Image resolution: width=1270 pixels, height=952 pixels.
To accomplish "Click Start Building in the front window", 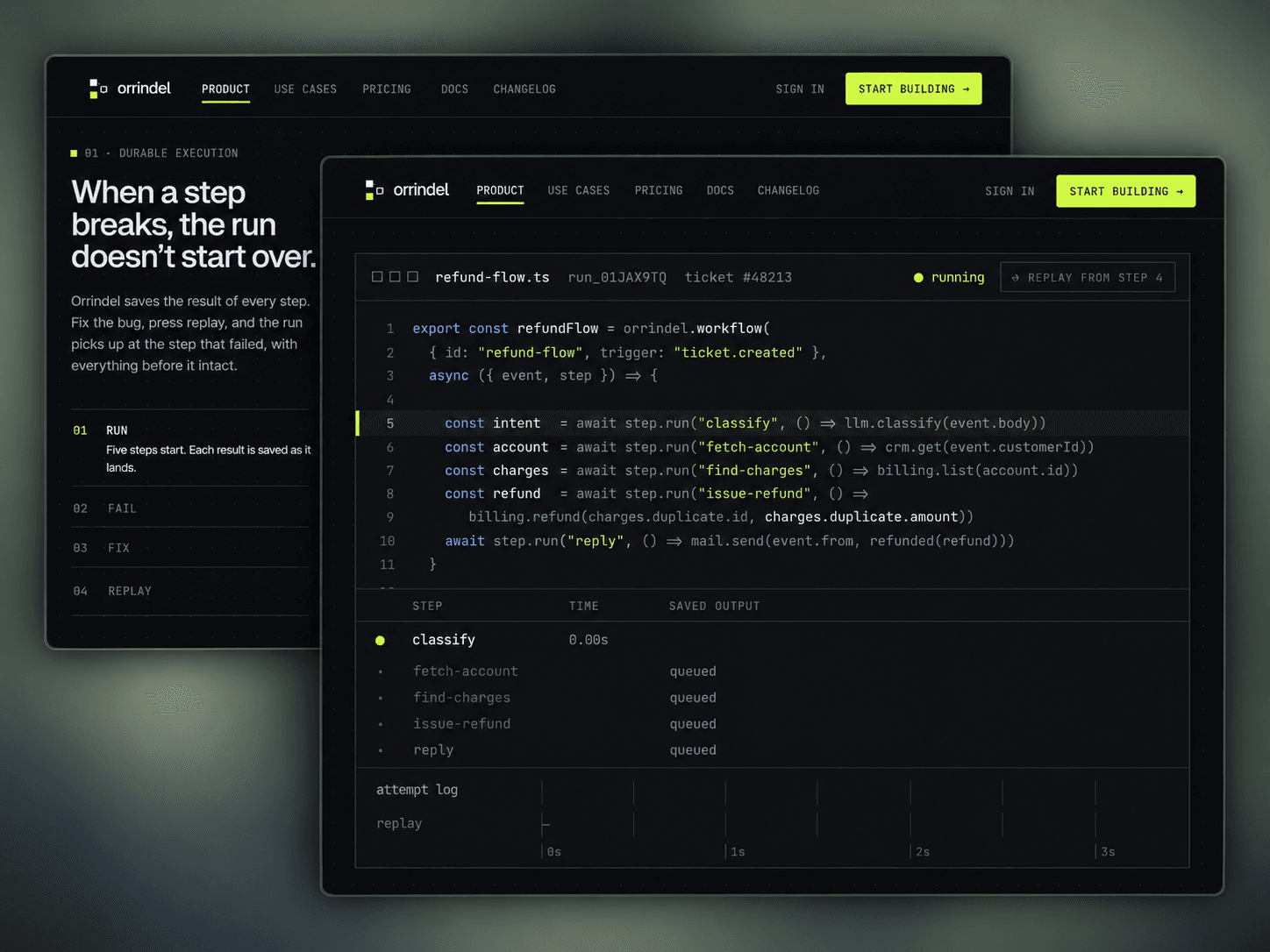I will [x=1125, y=191].
